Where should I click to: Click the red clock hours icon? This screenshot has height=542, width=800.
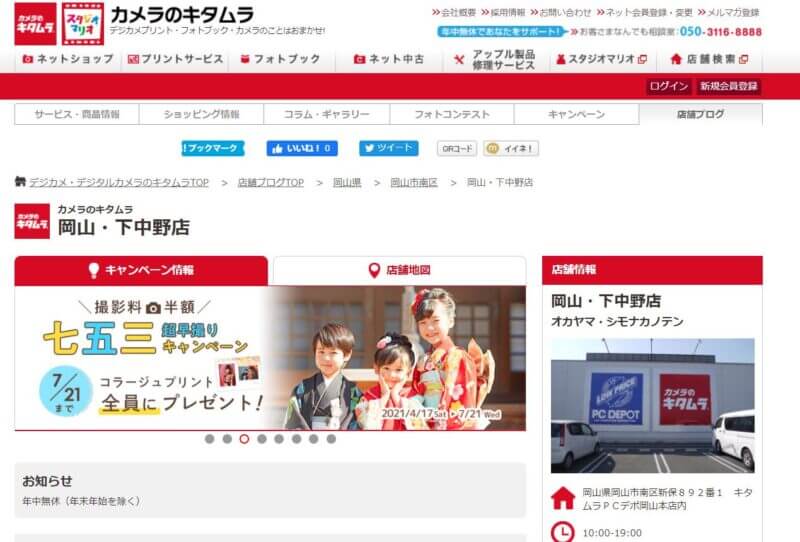click(563, 532)
